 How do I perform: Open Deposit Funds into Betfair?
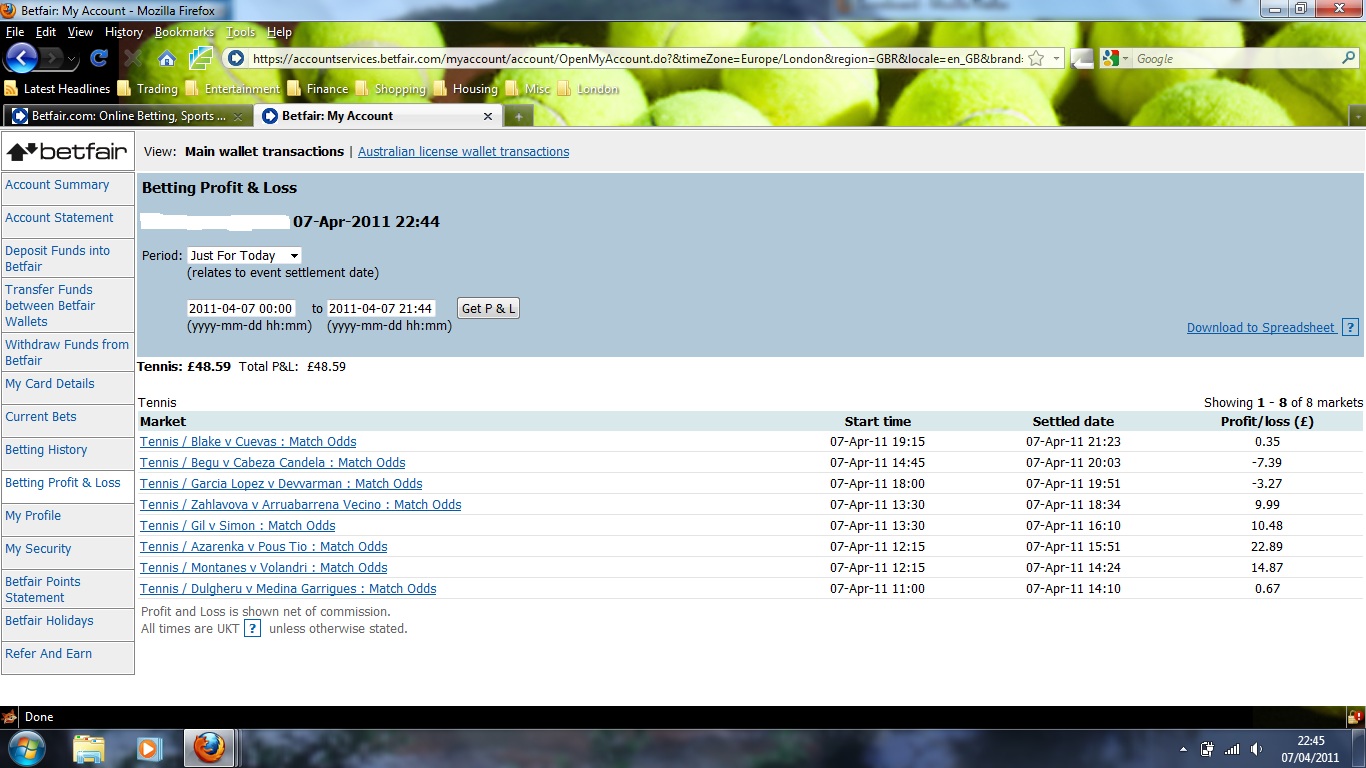point(57,259)
